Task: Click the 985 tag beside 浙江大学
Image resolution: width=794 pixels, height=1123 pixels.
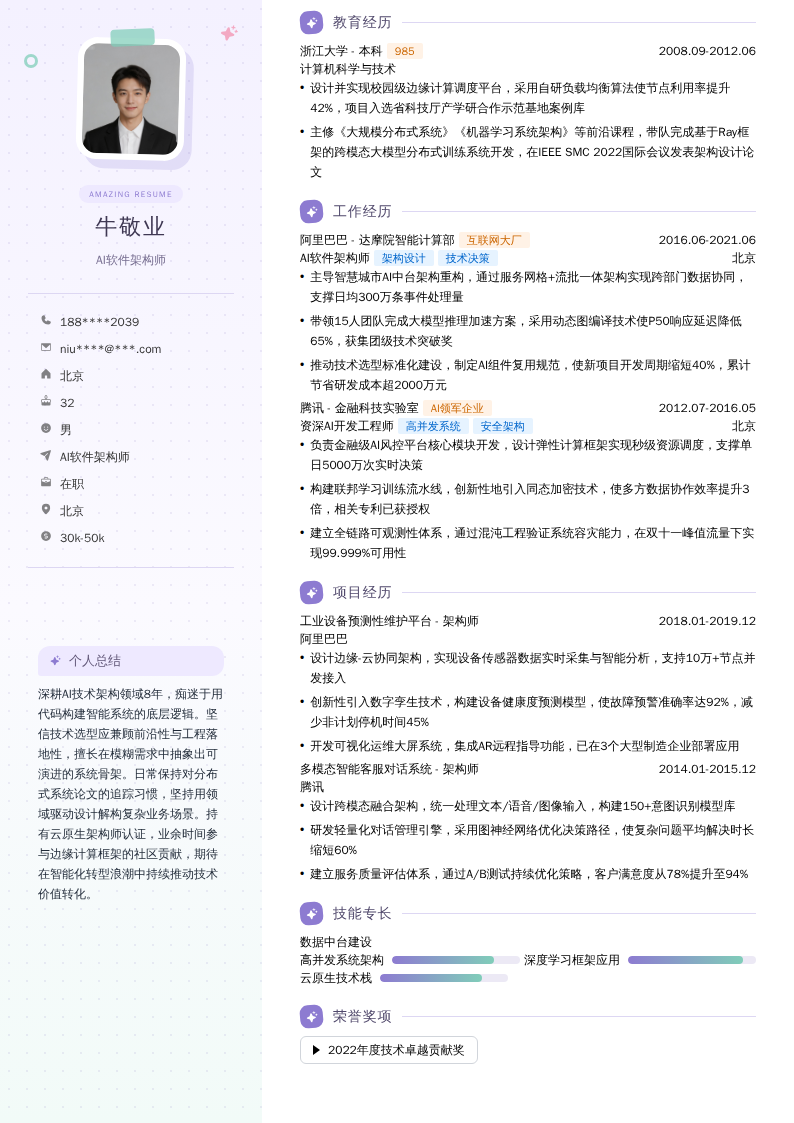Action: point(405,52)
